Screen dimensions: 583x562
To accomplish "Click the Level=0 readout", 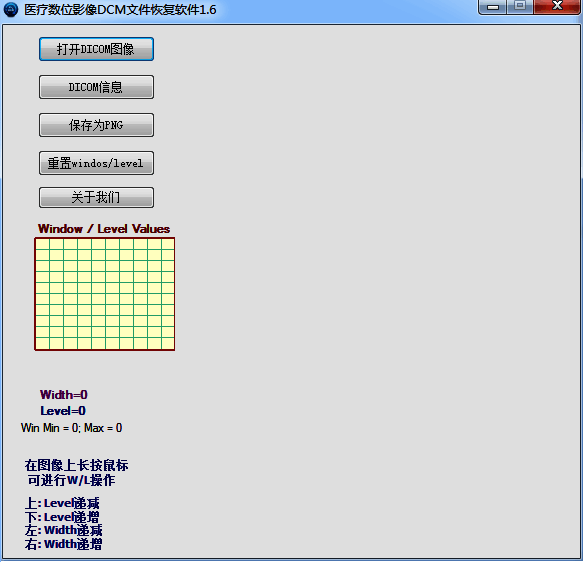I will click(63, 411).
